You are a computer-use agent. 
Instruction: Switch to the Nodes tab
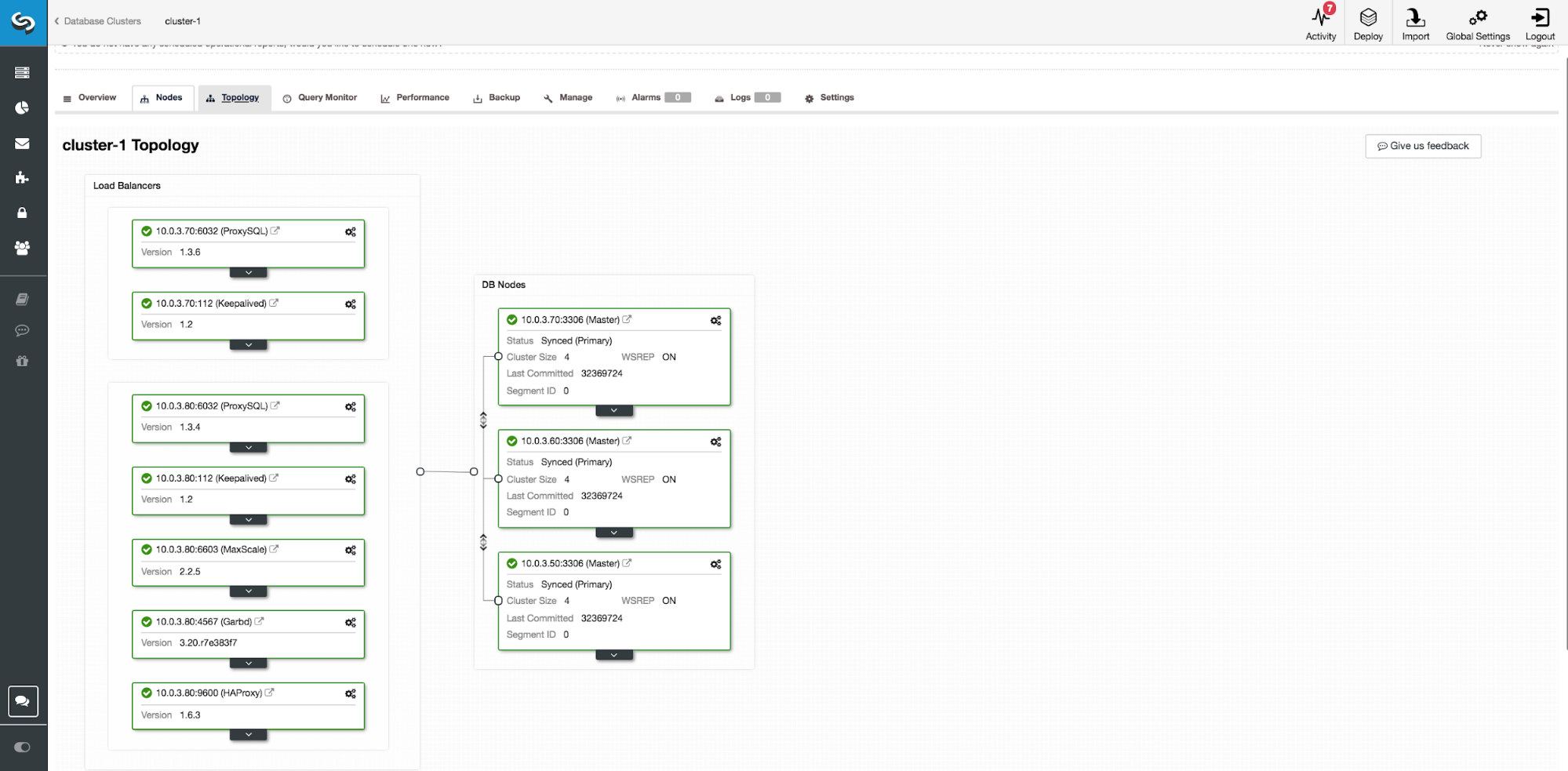(162, 98)
